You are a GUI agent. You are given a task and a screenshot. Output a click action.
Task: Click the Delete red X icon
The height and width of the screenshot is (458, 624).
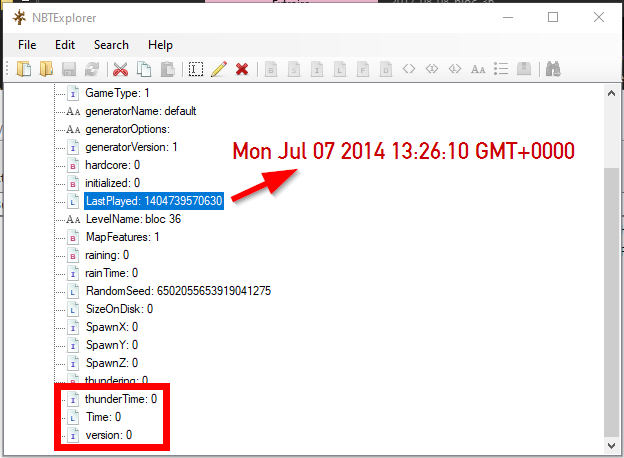[242, 69]
